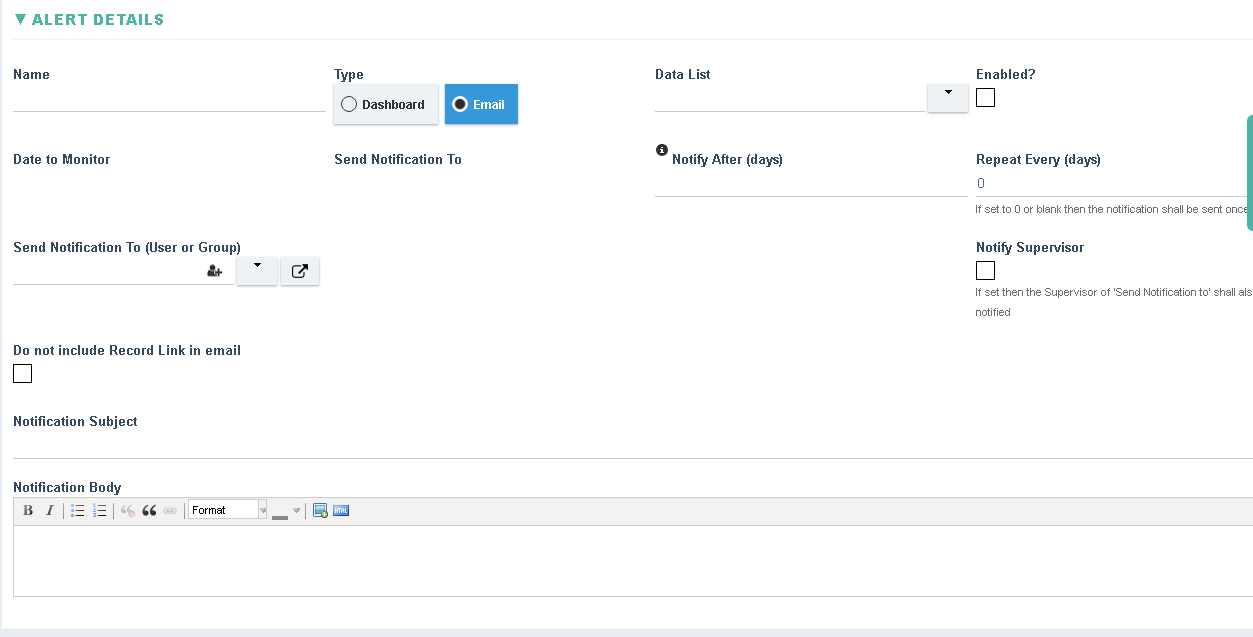The image size is (1253, 637).
Task: Enable the Notify Supervisor checkbox
Action: 985,271
